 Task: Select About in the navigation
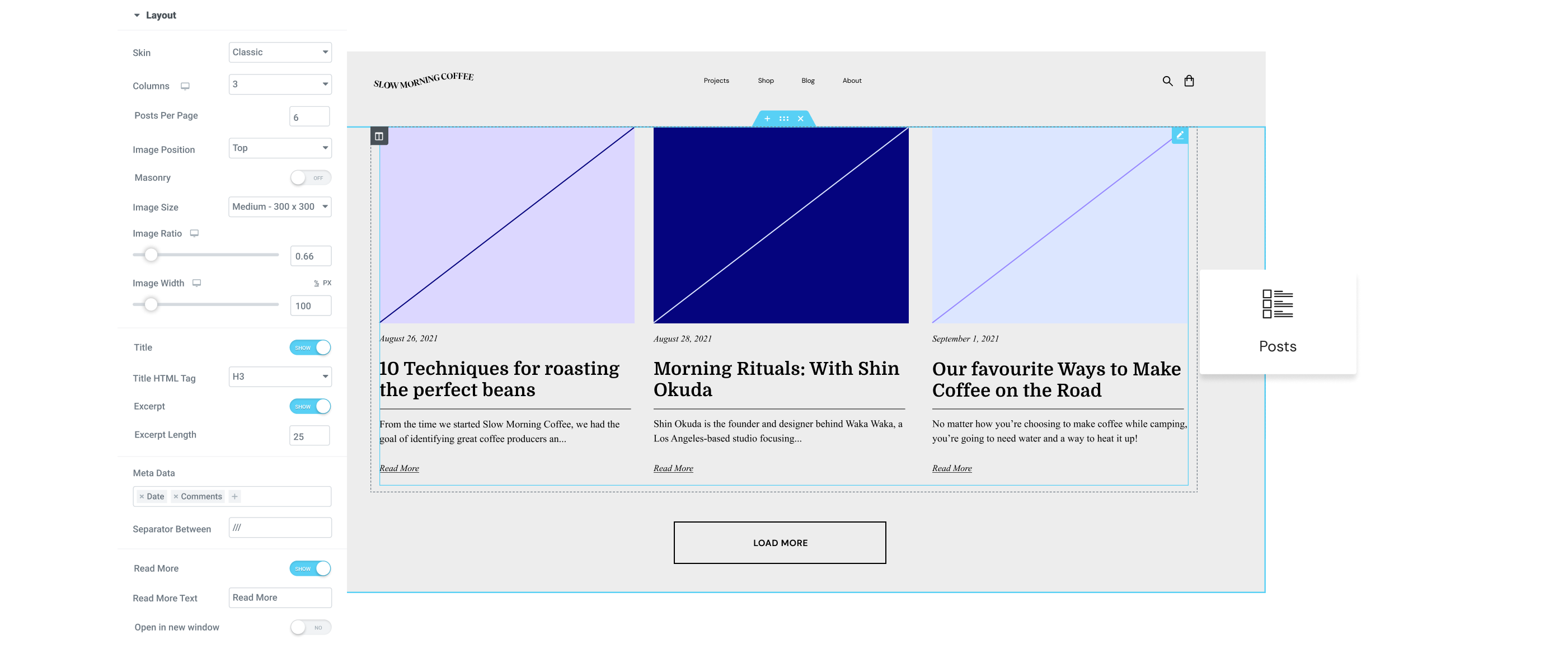point(852,81)
